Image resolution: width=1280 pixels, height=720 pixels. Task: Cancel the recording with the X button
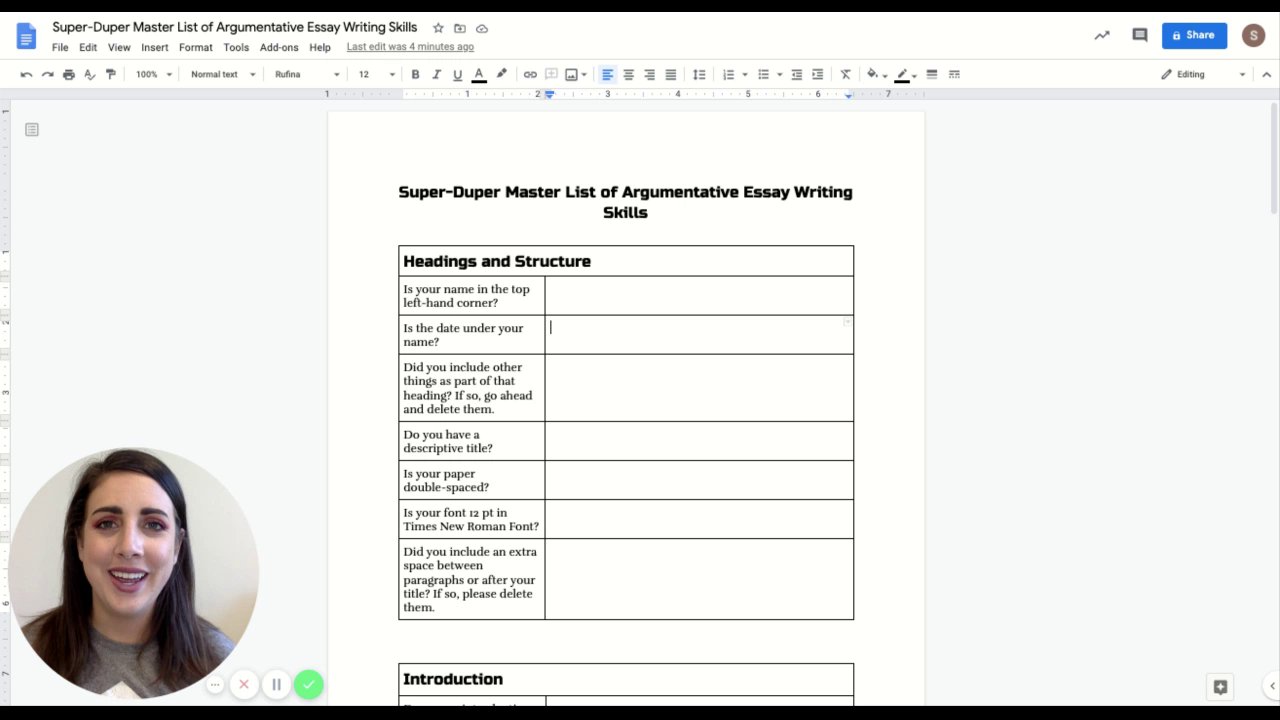click(243, 684)
